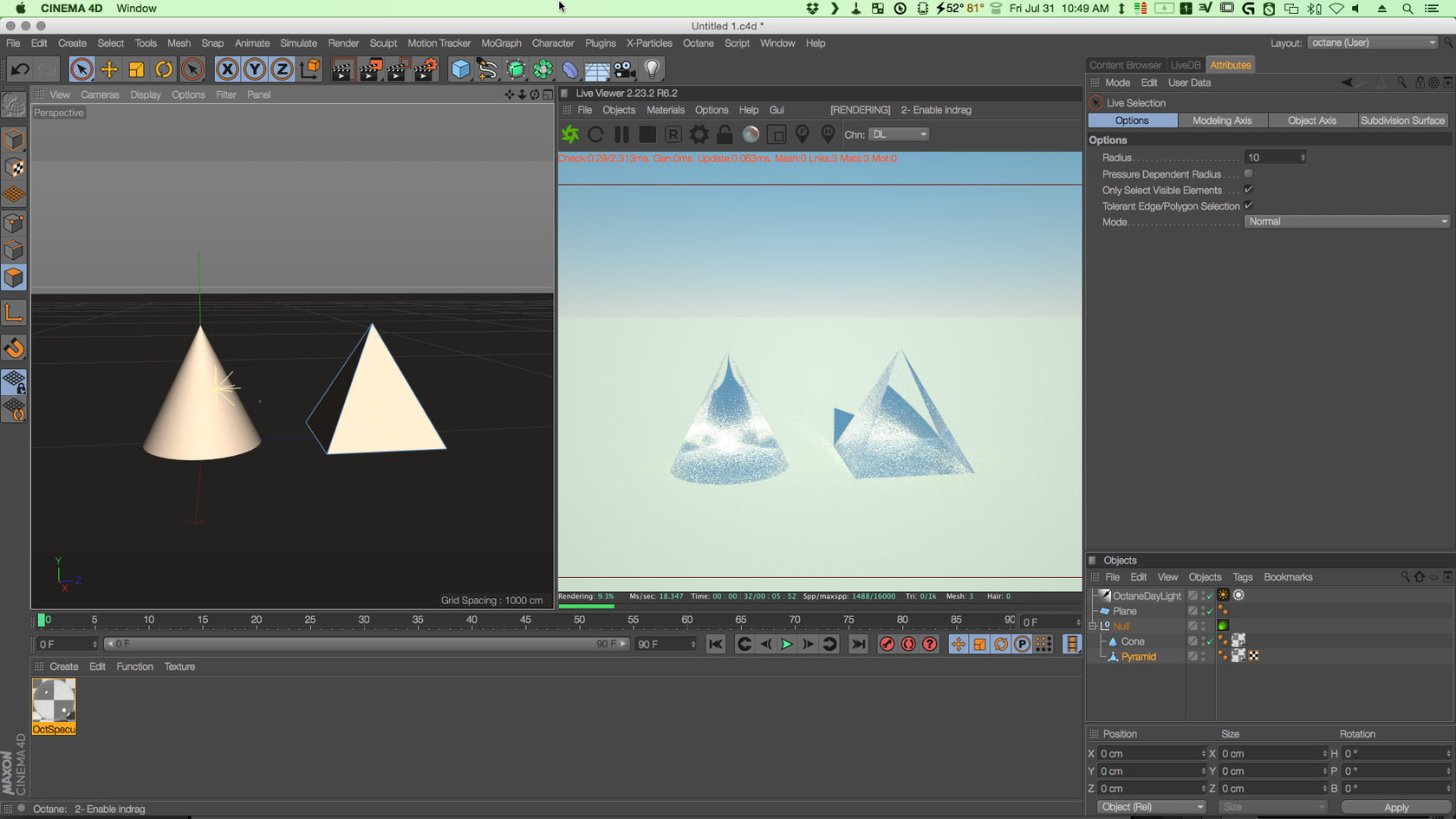
Task: Open the viewport Cameras menu
Action: pos(101,94)
